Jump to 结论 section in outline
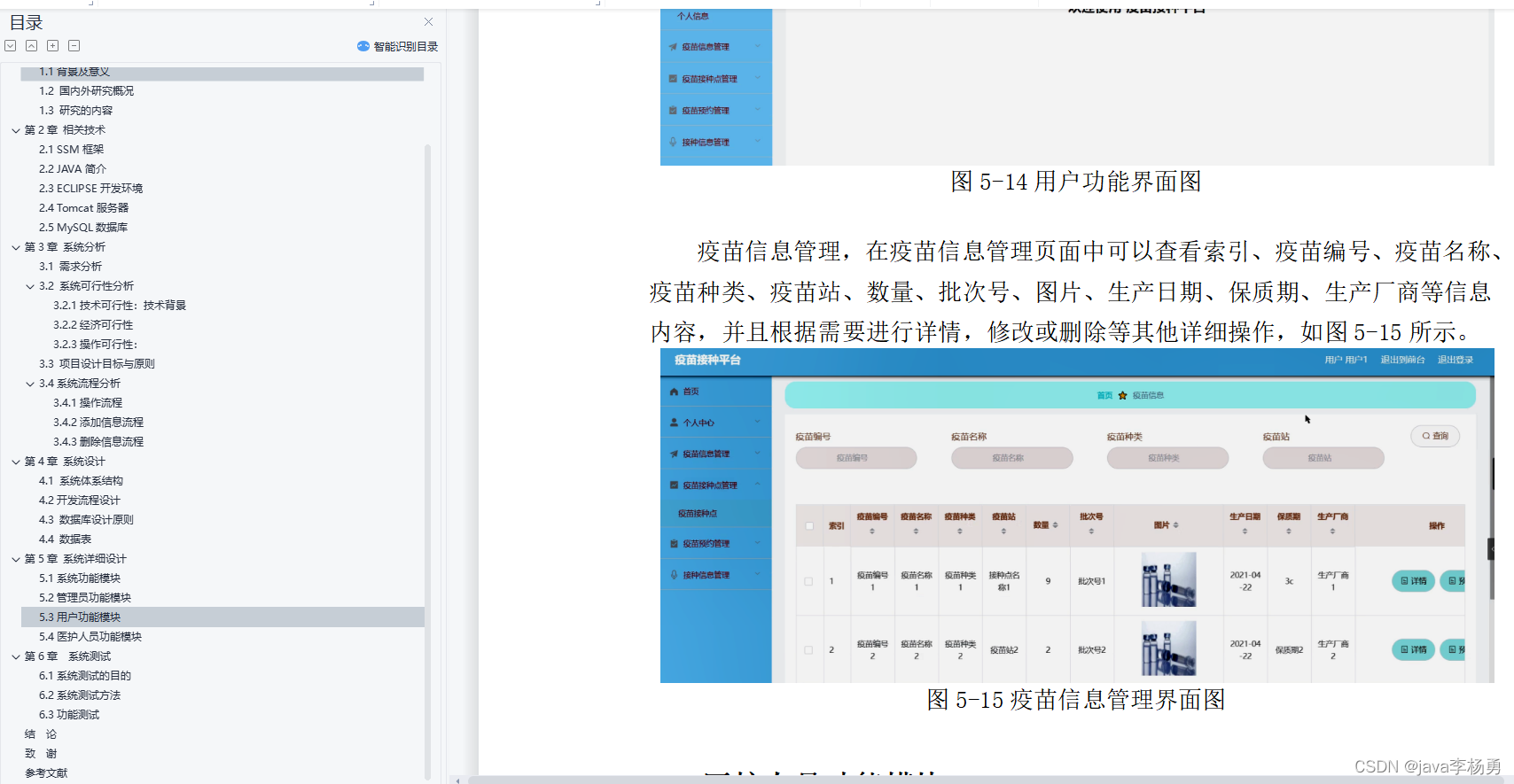Image resolution: width=1514 pixels, height=784 pixels. (41, 734)
